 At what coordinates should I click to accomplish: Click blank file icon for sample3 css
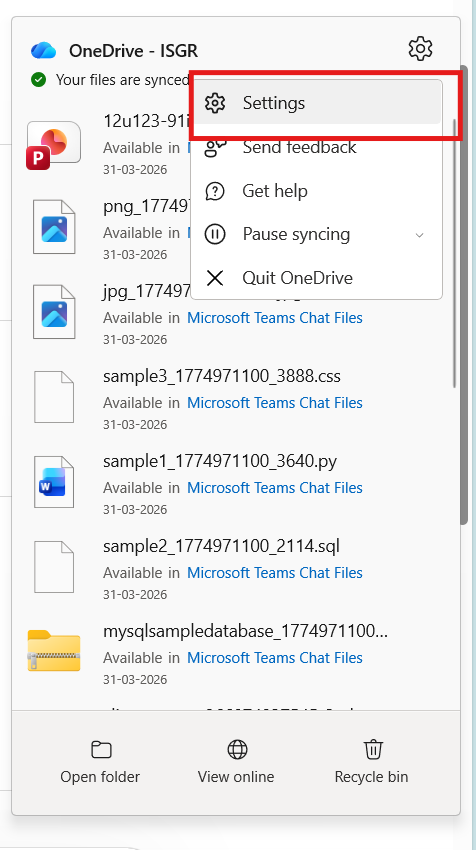click(x=54, y=397)
